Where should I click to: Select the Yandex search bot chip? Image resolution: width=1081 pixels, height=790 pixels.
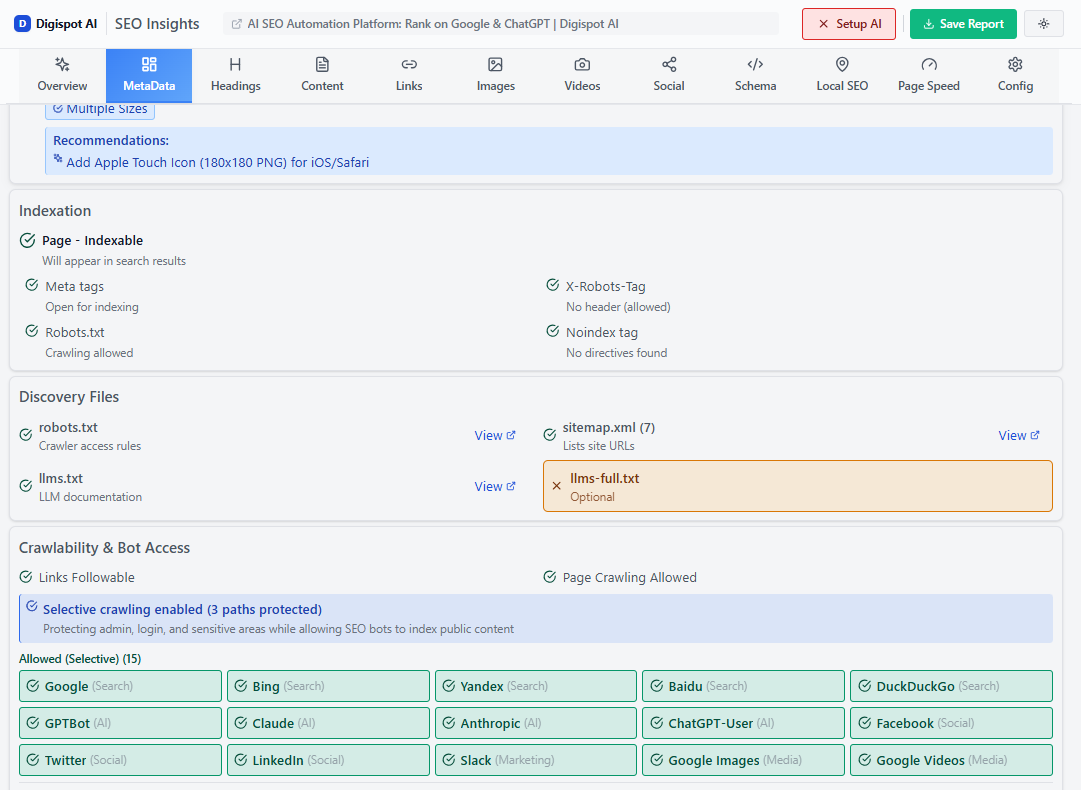[536, 686]
